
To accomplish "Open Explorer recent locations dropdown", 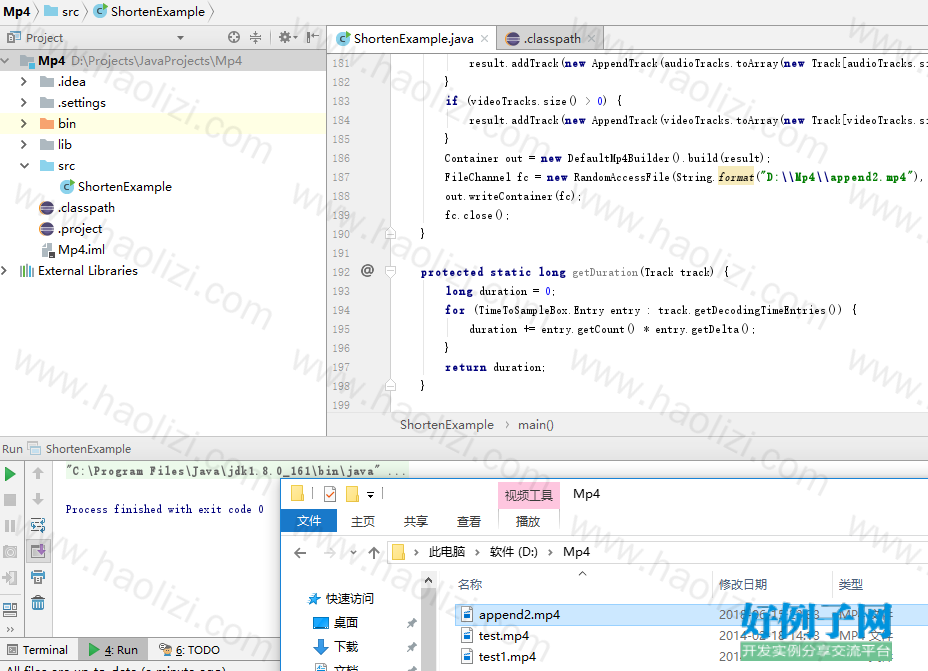I will point(353,553).
